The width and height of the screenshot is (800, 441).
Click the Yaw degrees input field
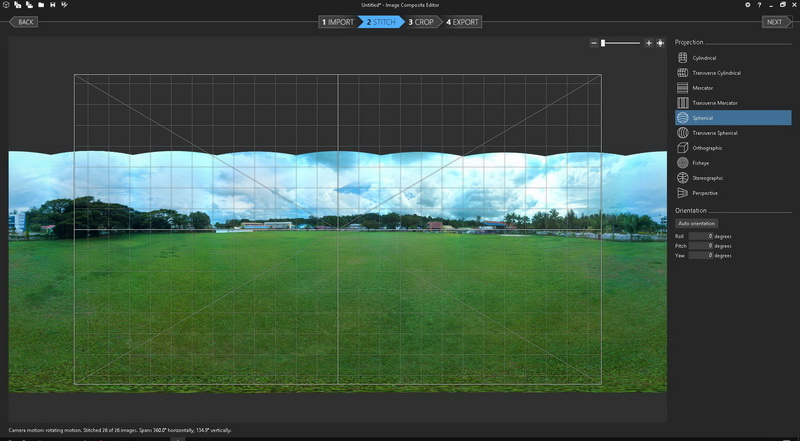point(701,255)
